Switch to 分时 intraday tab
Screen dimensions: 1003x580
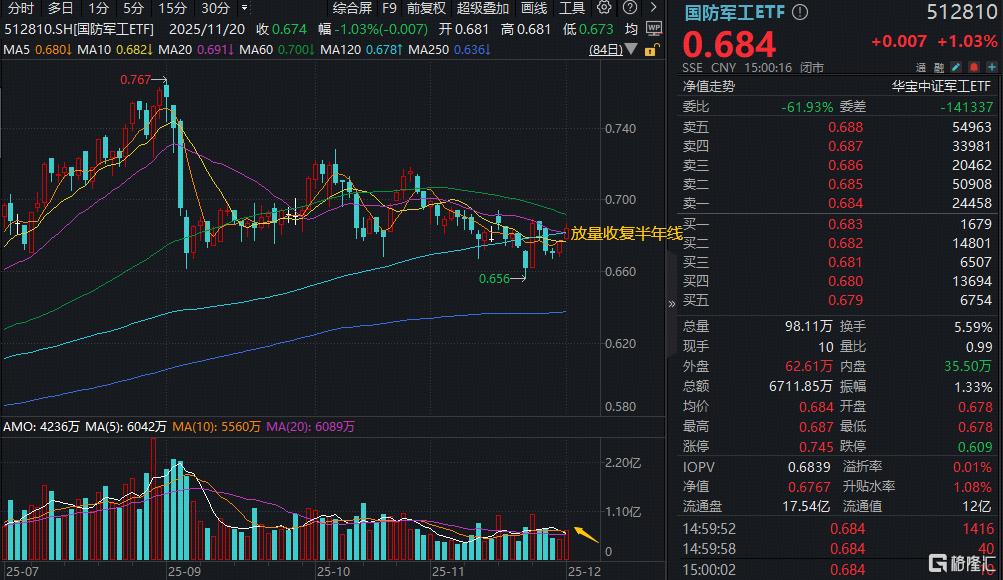click(x=20, y=8)
